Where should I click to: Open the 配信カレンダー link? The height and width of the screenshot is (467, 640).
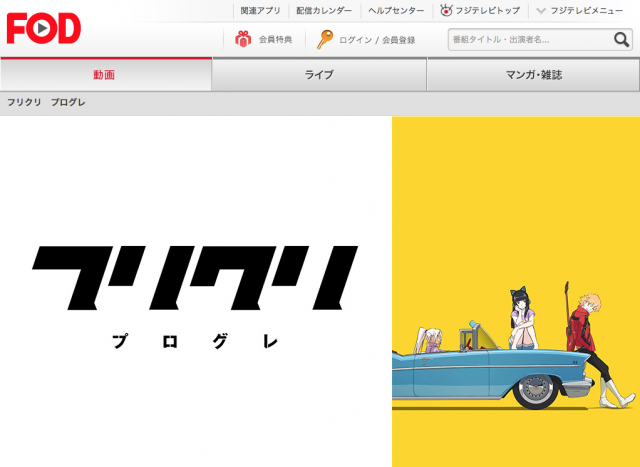(324, 11)
